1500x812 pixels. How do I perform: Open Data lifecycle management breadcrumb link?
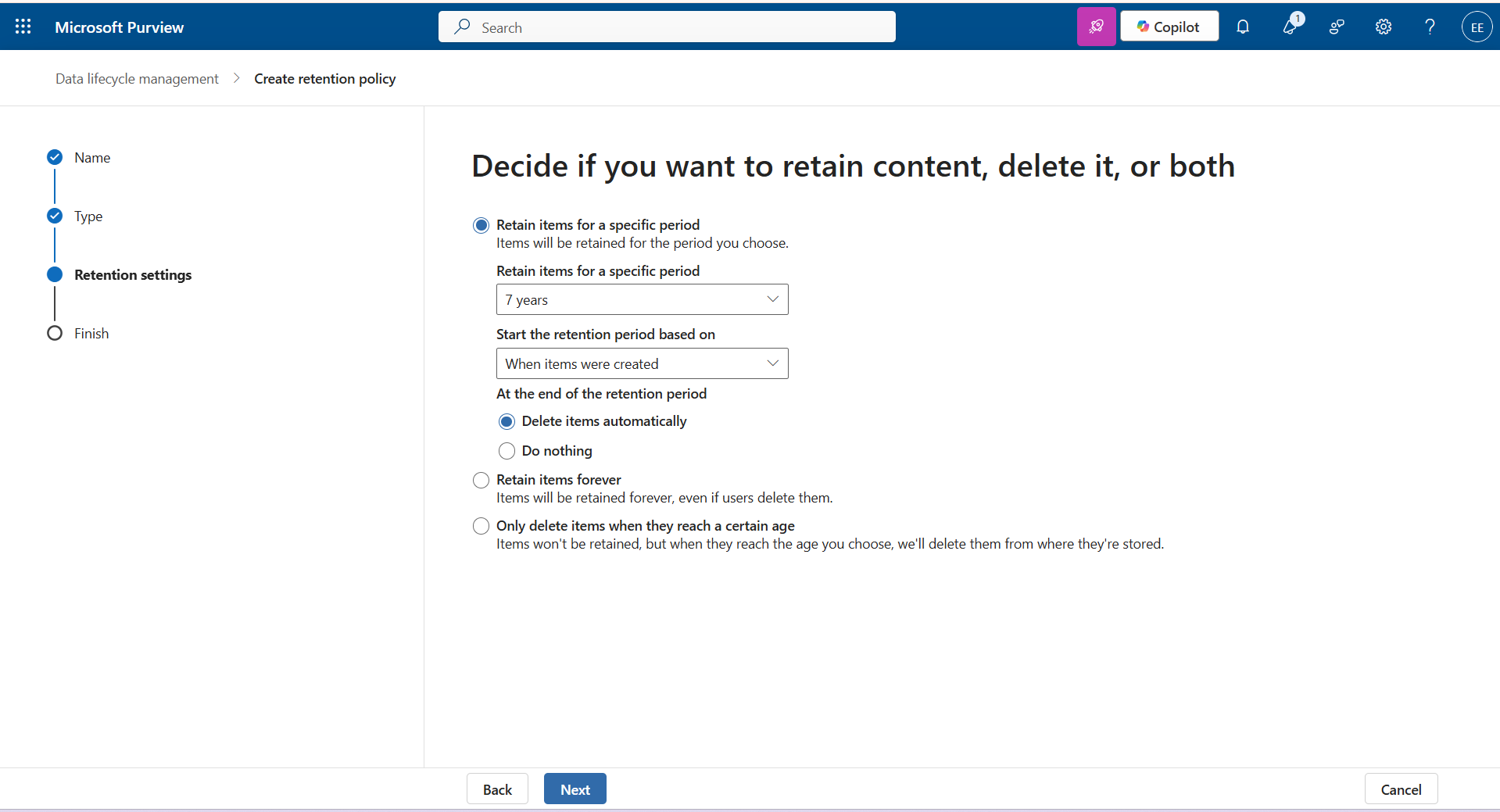136,78
